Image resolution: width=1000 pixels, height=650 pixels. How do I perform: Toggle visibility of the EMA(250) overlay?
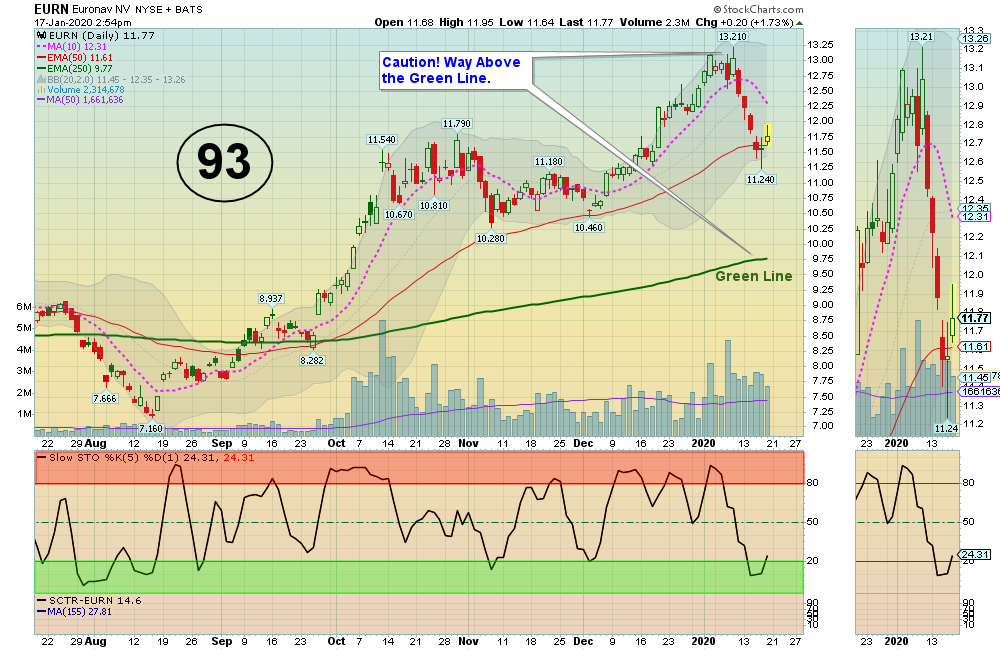tap(40, 68)
